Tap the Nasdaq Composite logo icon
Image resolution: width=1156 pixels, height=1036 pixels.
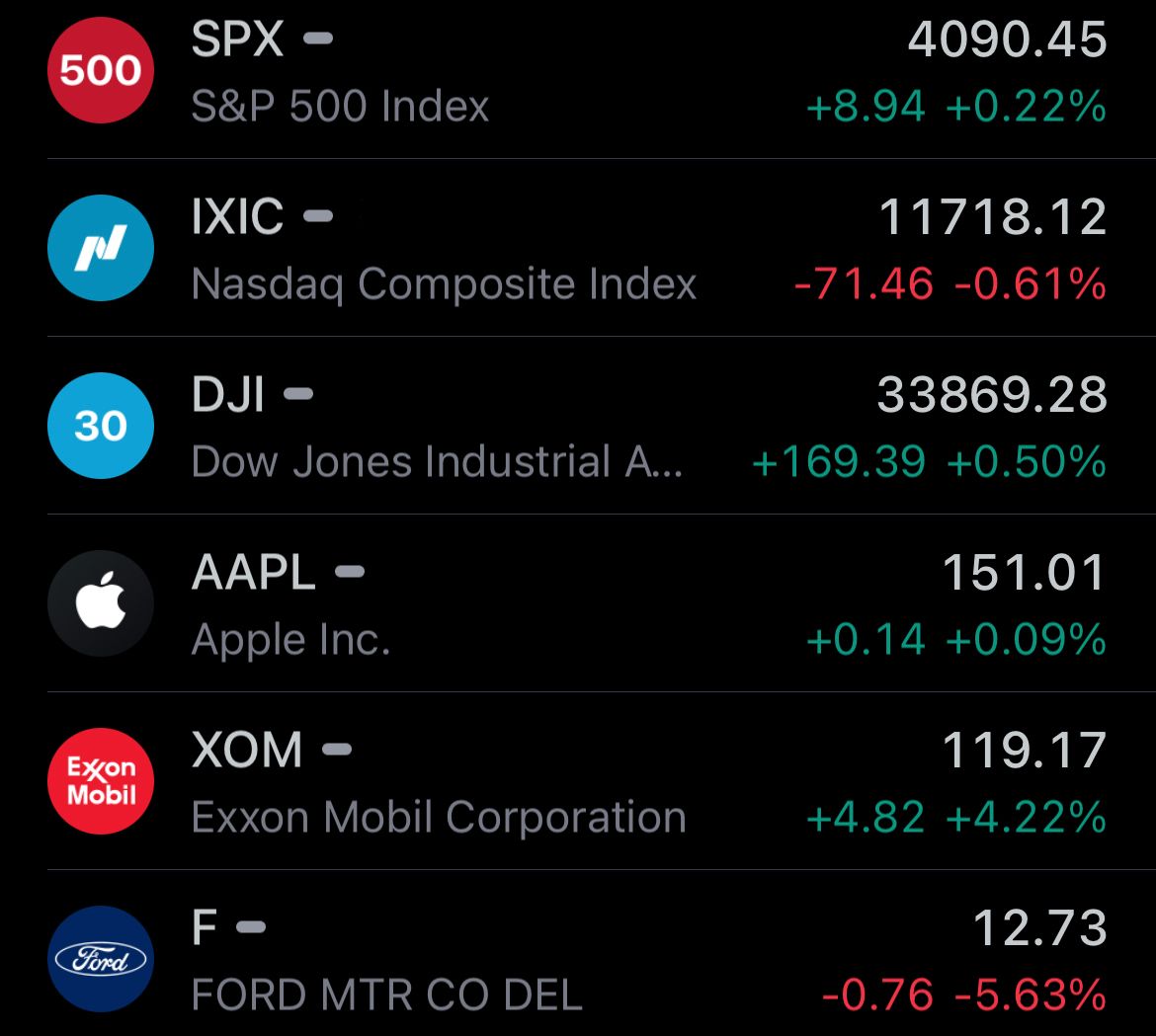tap(101, 248)
